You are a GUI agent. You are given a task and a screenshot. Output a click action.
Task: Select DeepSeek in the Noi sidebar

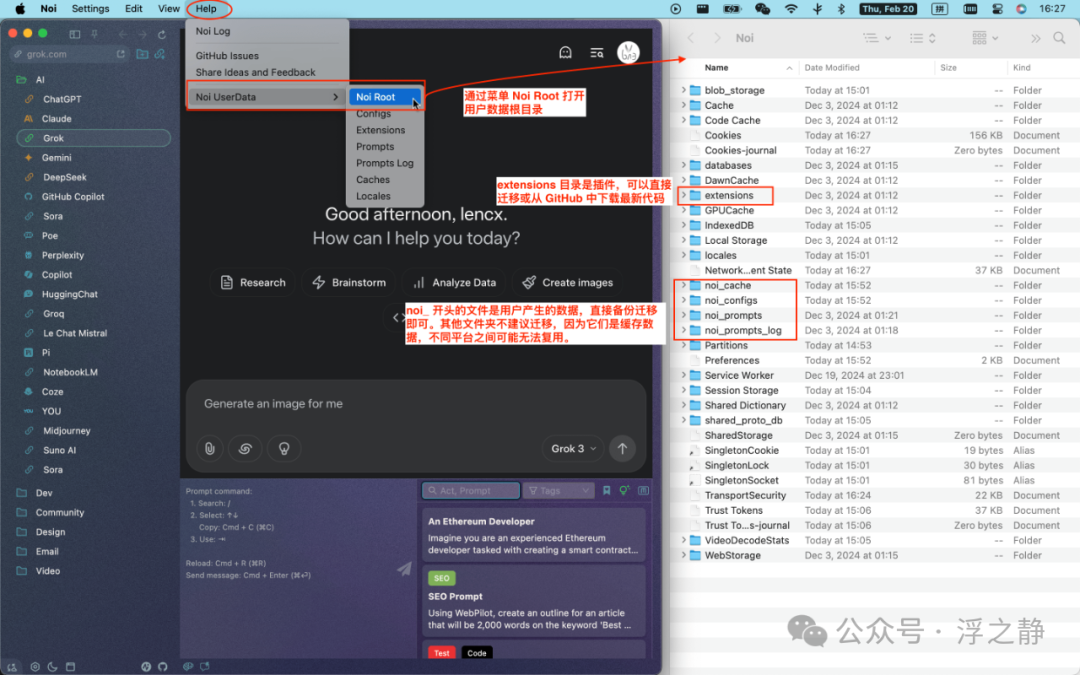(x=65, y=177)
